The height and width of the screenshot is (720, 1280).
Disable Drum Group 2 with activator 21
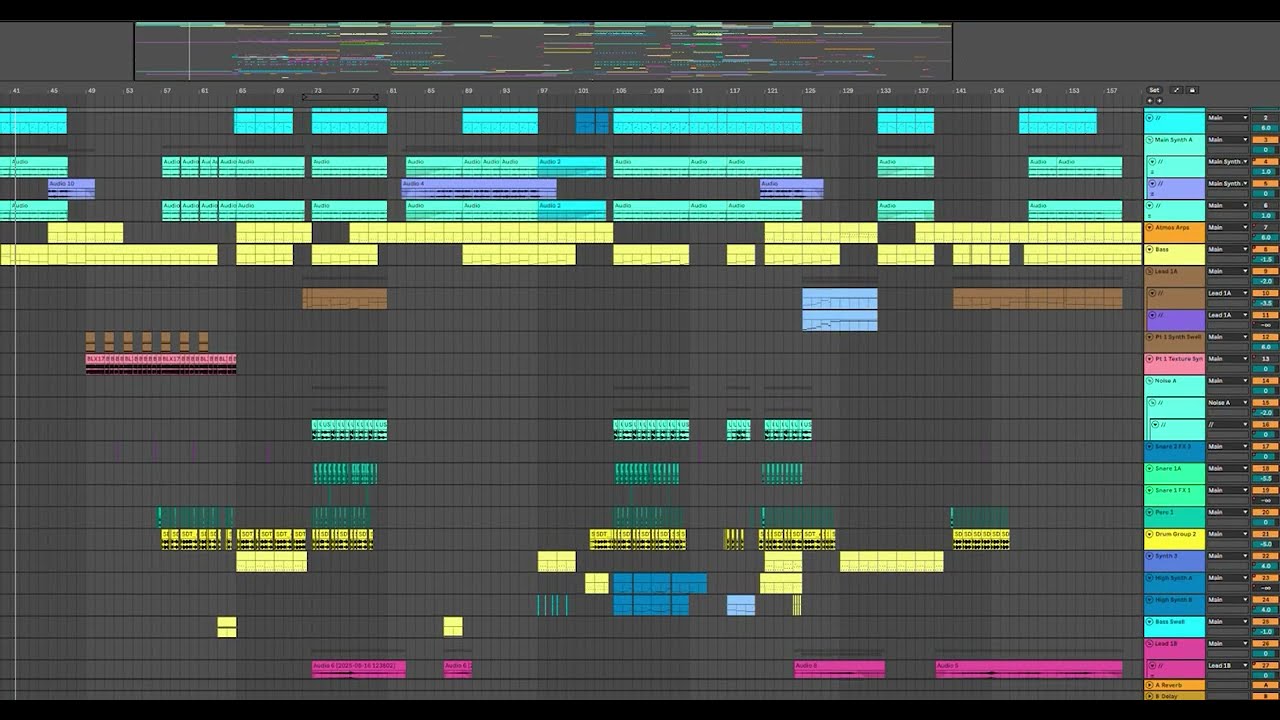point(1265,534)
